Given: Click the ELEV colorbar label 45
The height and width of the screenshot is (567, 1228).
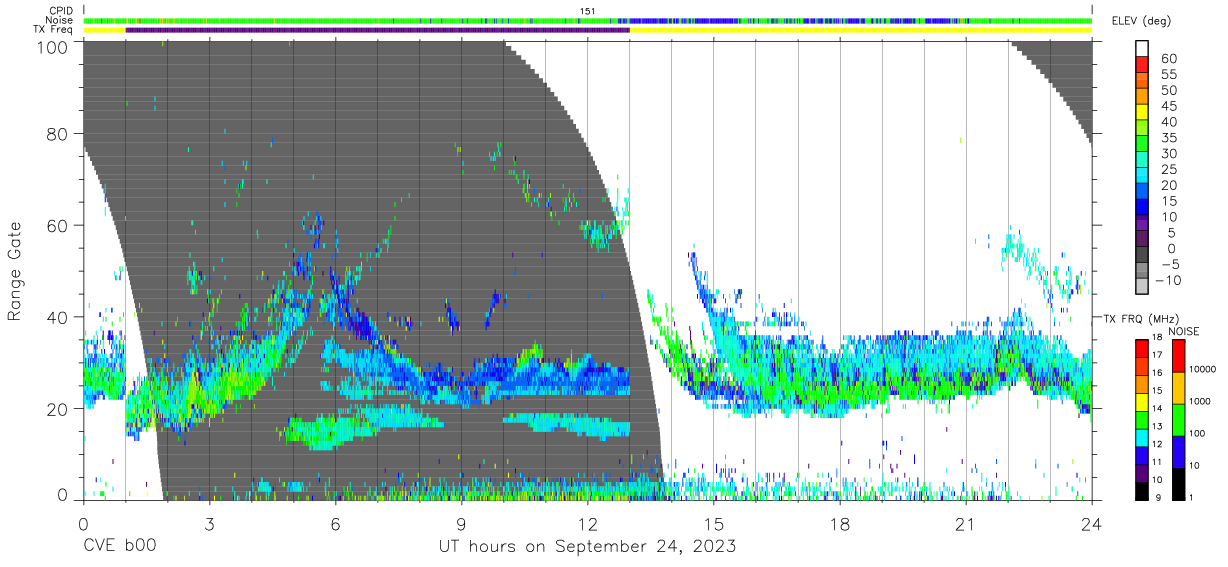Looking at the screenshot, I should point(1170,106).
